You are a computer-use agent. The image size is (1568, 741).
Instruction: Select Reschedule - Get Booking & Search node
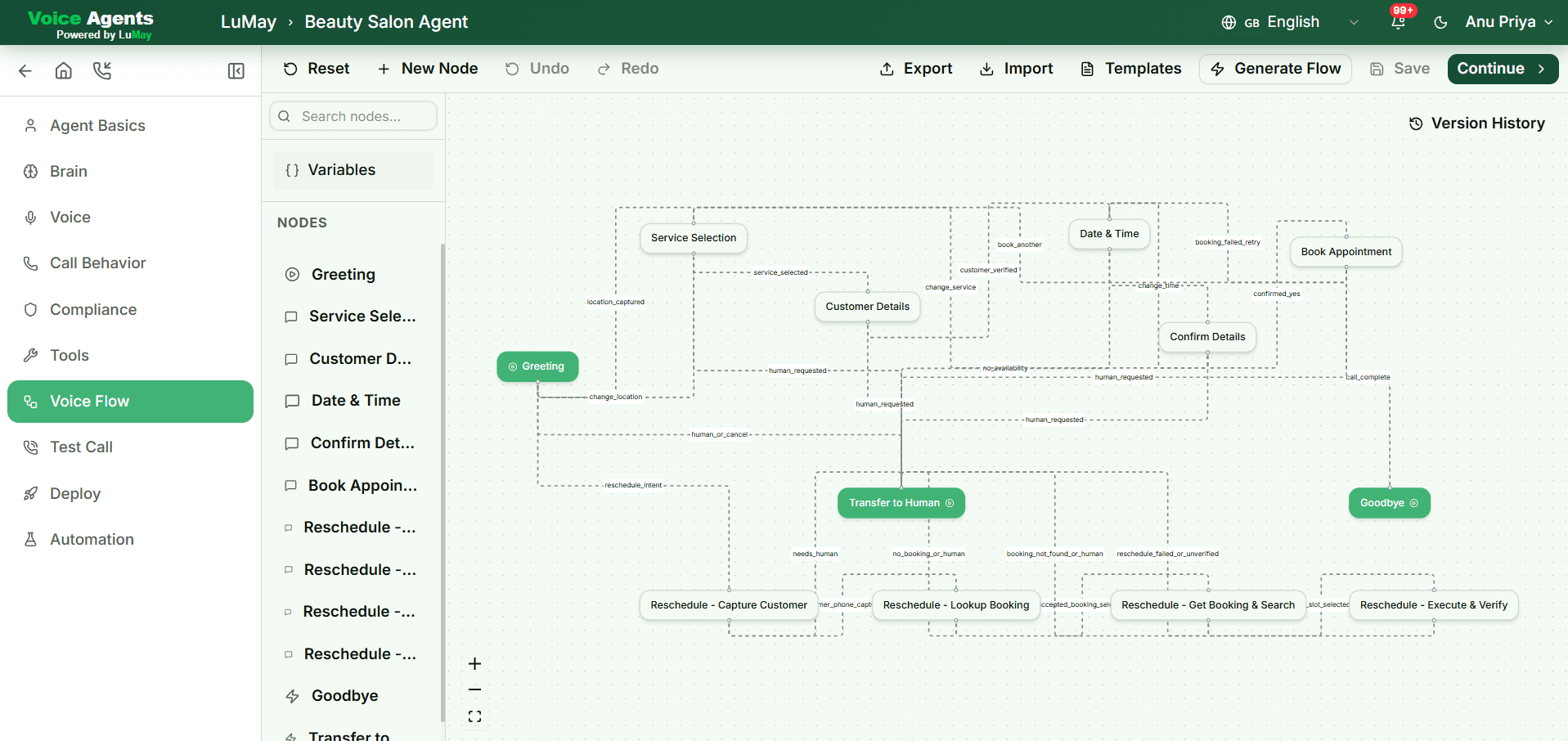click(1208, 605)
